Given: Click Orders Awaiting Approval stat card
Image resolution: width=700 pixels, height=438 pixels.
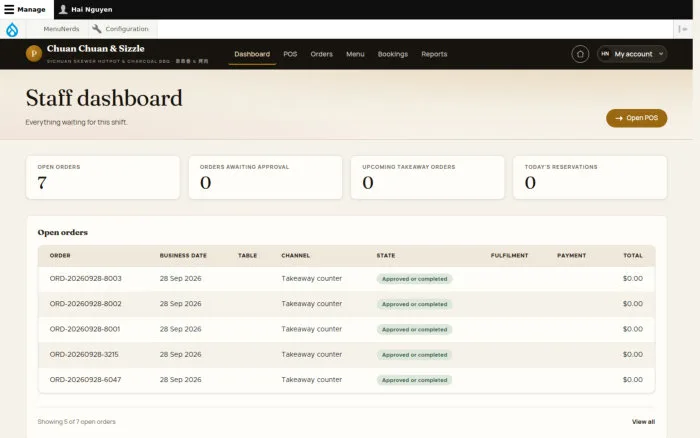Looking at the screenshot, I should pos(266,178).
